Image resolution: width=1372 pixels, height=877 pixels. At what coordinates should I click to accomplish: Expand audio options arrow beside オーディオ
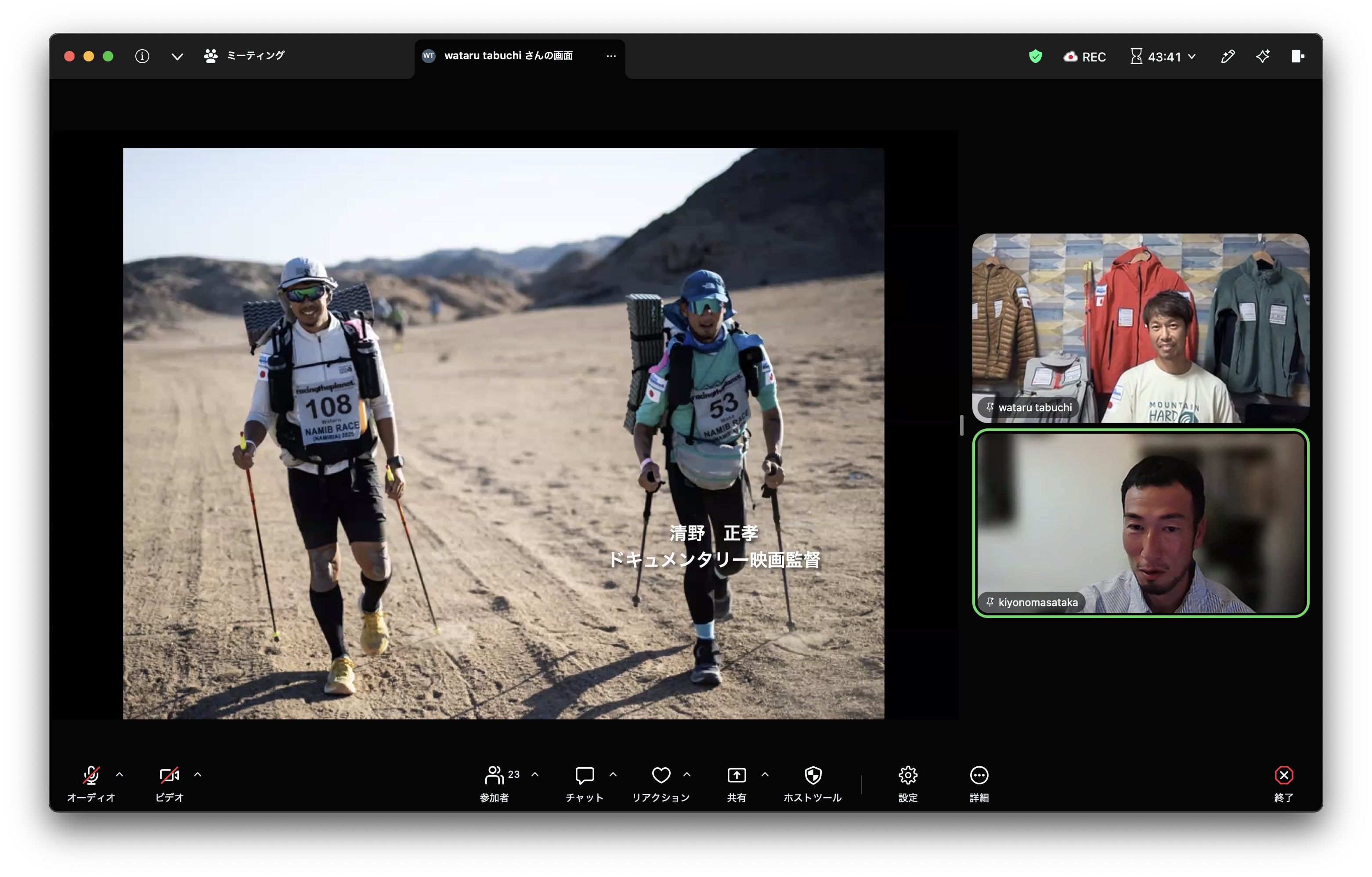(119, 774)
